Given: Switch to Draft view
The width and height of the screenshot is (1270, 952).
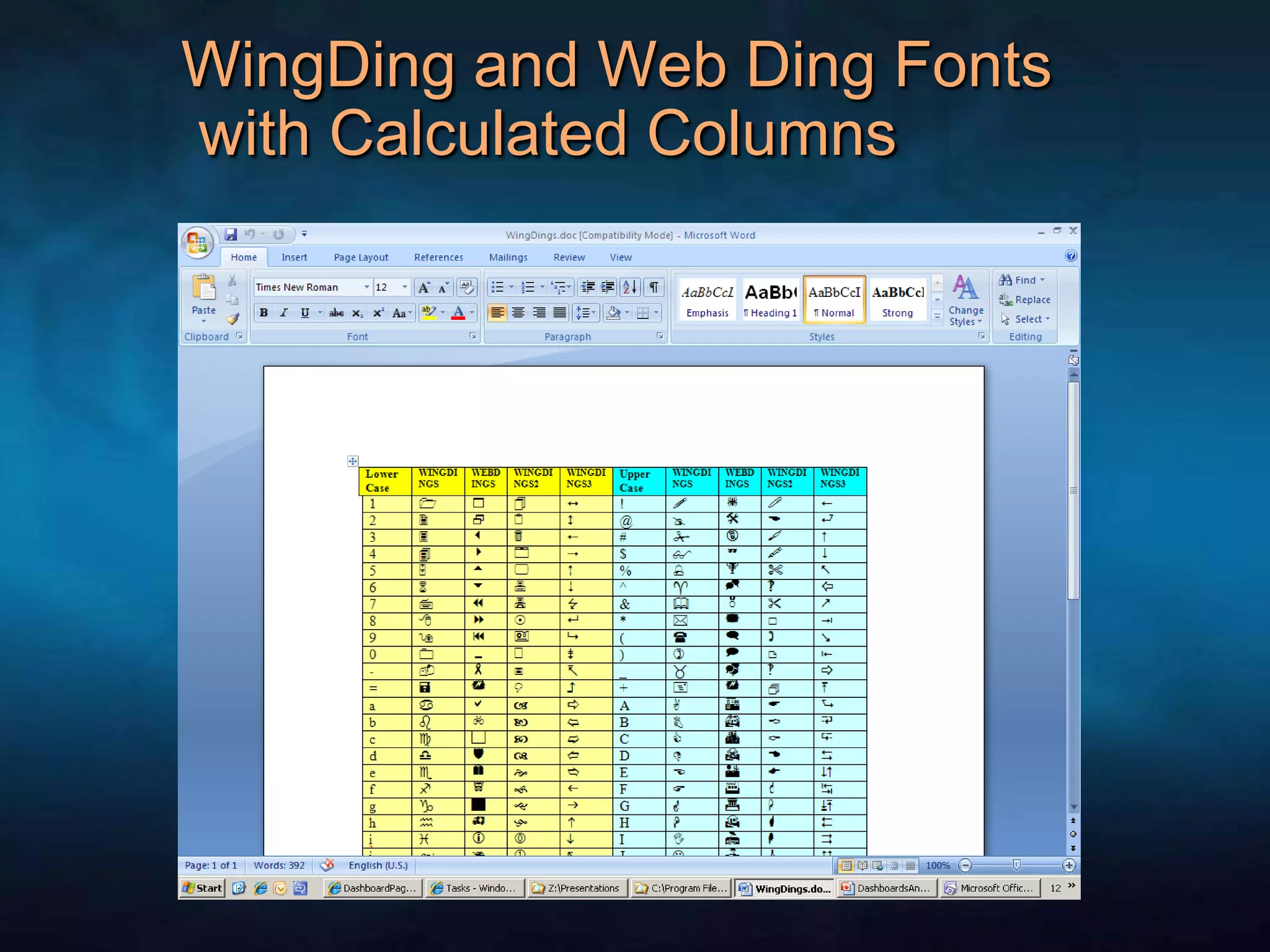Looking at the screenshot, I should 910,865.
